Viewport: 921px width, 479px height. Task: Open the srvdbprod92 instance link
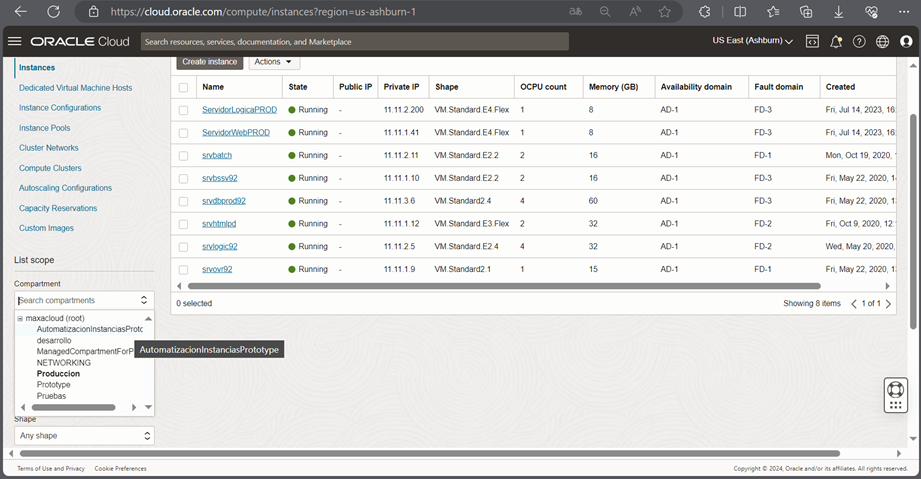click(224, 201)
